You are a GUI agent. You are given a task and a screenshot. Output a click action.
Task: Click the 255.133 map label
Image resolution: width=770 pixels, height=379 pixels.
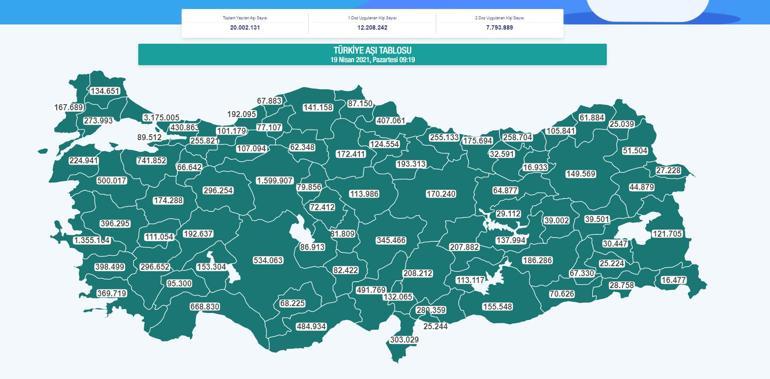(444, 137)
